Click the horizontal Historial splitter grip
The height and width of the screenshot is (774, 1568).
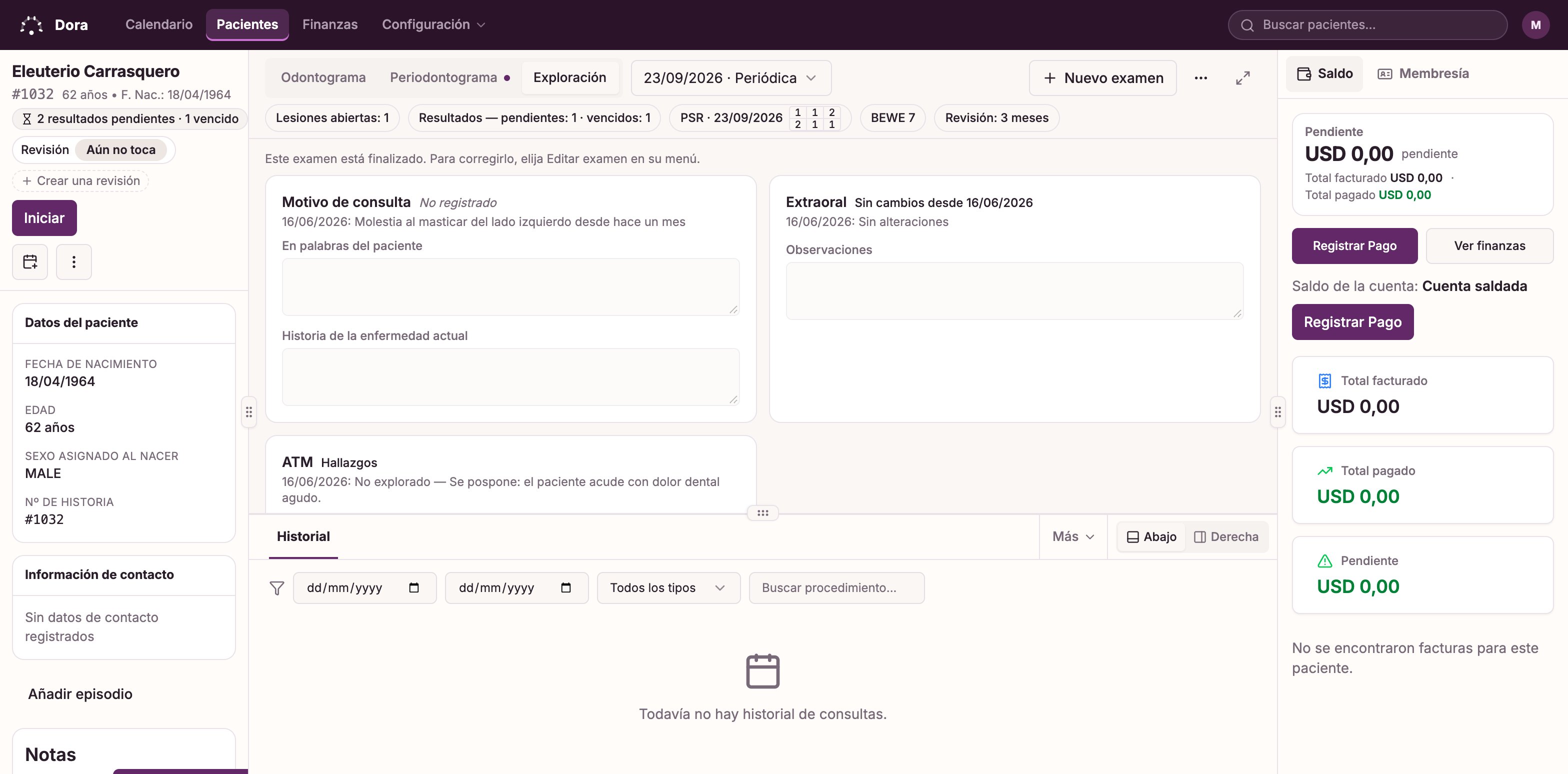(x=762, y=513)
